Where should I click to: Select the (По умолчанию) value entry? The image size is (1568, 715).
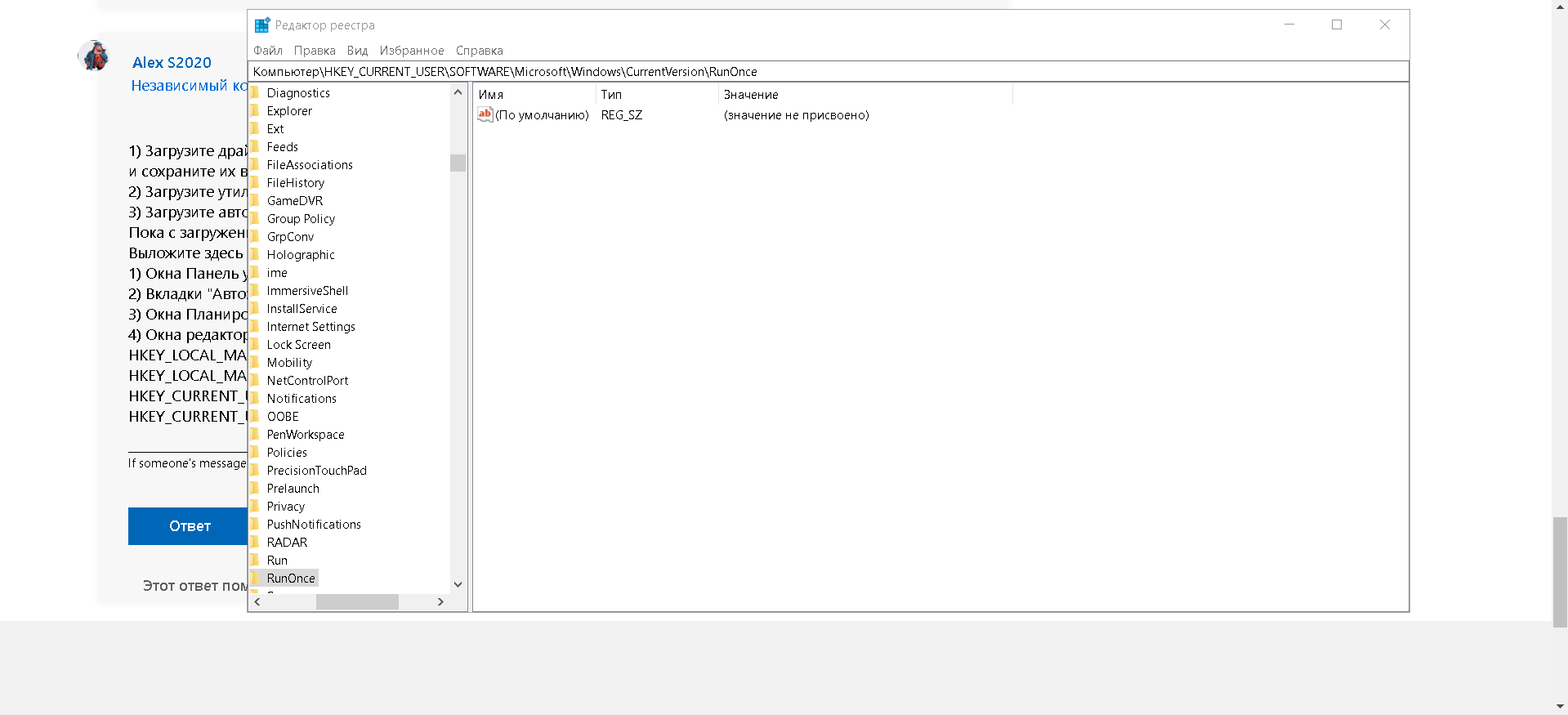(542, 115)
